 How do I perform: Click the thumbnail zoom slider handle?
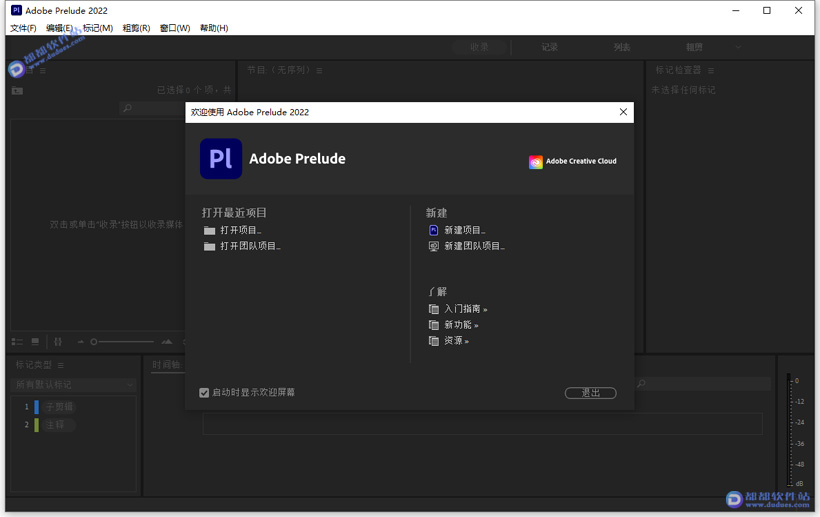[x=94, y=342]
